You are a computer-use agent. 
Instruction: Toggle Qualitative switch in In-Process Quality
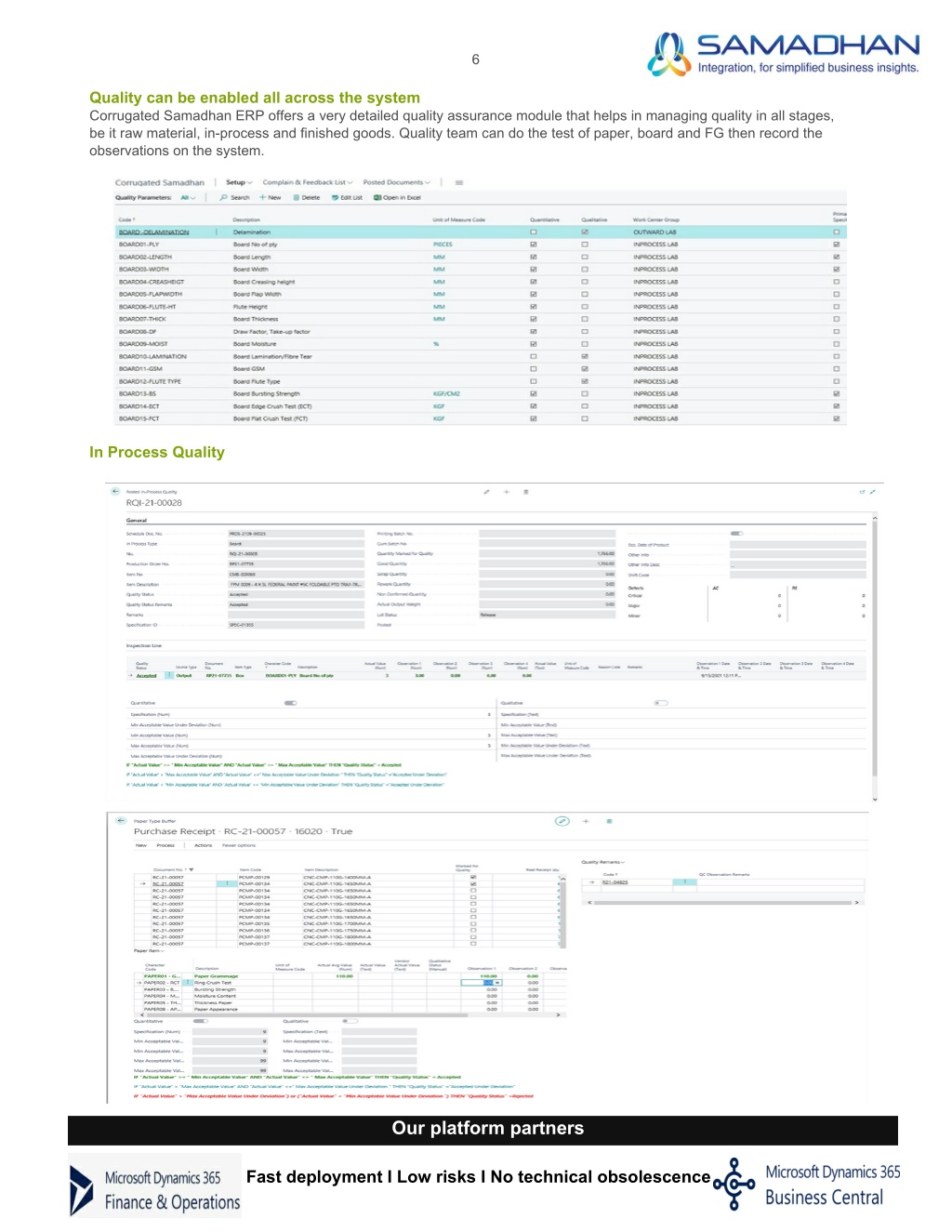661,703
